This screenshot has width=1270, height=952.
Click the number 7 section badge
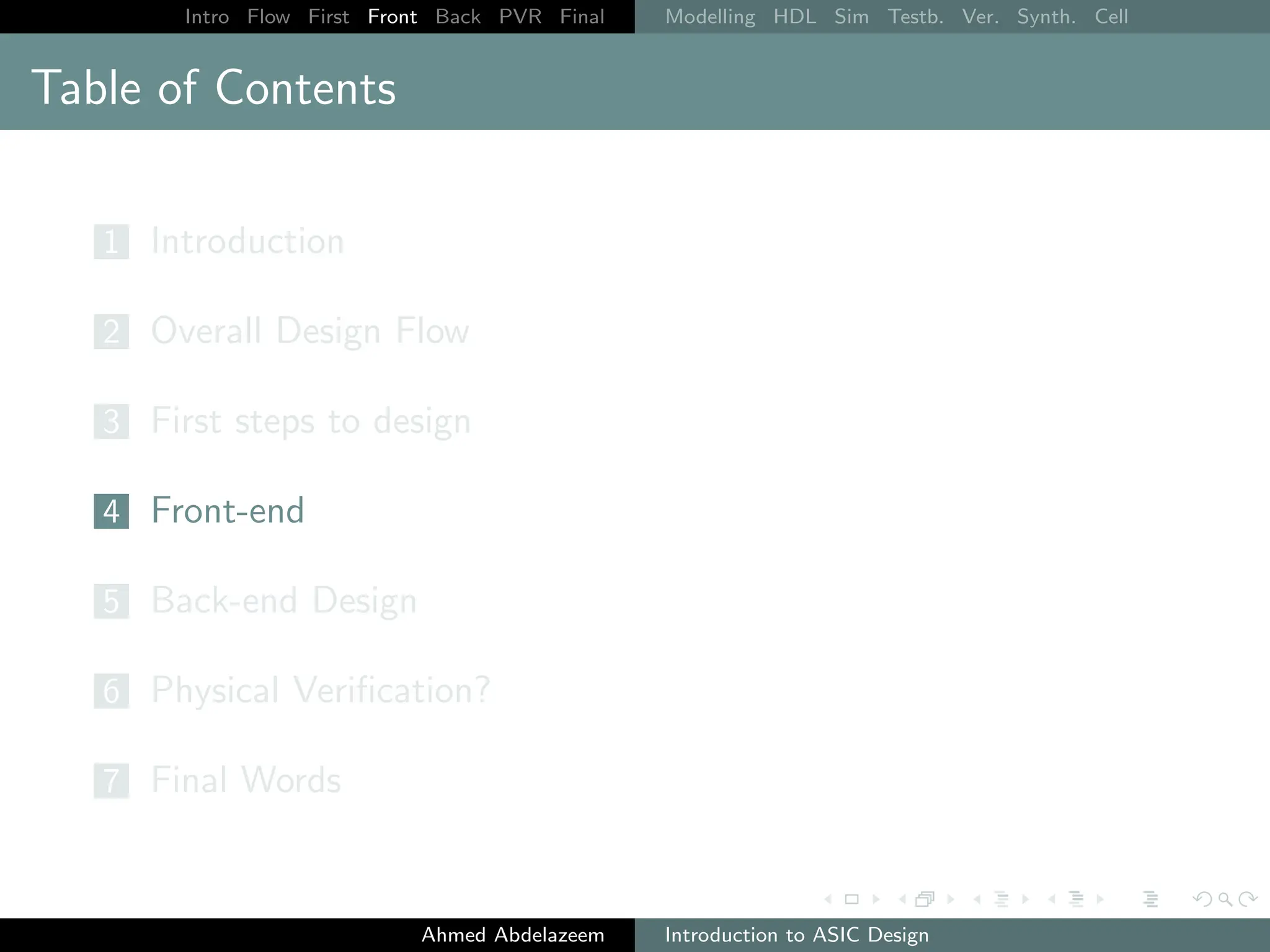(x=112, y=781)
